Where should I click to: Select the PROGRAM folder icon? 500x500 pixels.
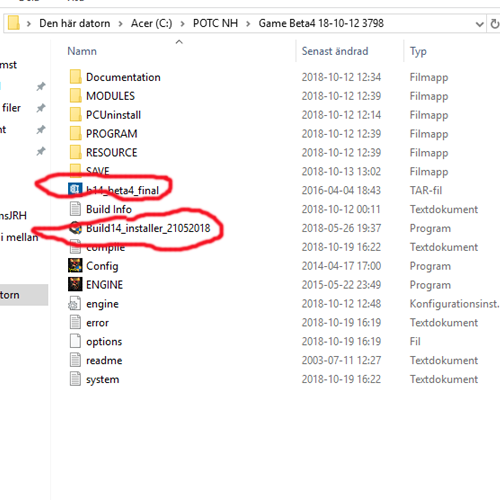pyautogui.click(x=75, y=134)
